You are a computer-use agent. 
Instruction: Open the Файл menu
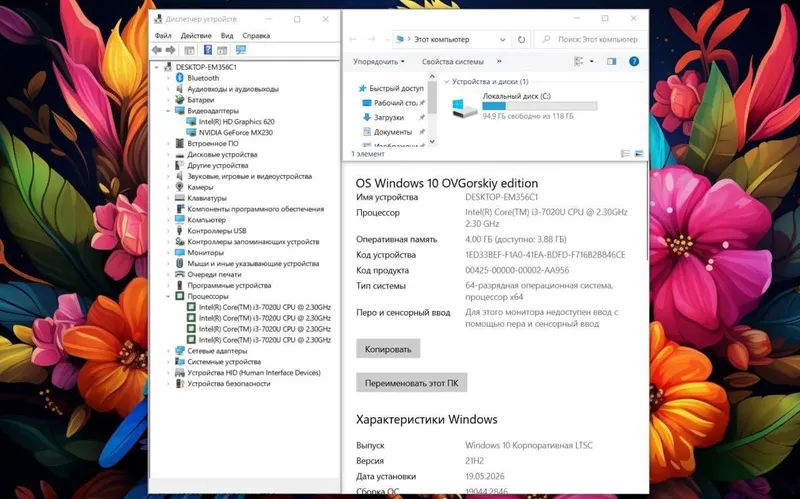point(163,36)
